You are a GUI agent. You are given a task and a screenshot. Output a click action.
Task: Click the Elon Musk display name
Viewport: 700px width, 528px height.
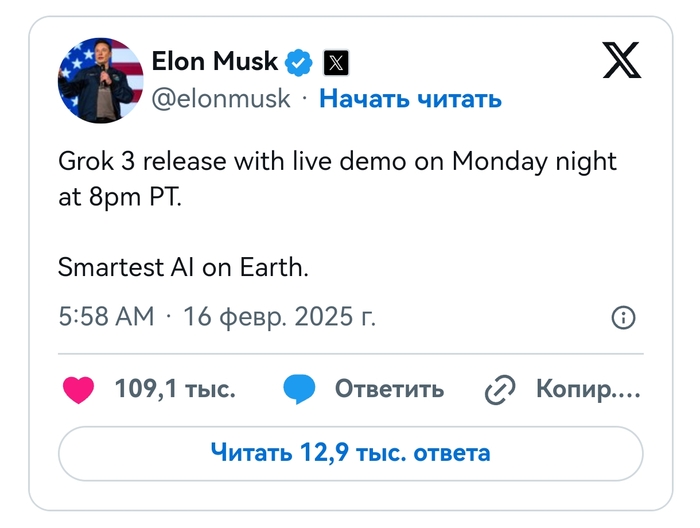(214, 62)
